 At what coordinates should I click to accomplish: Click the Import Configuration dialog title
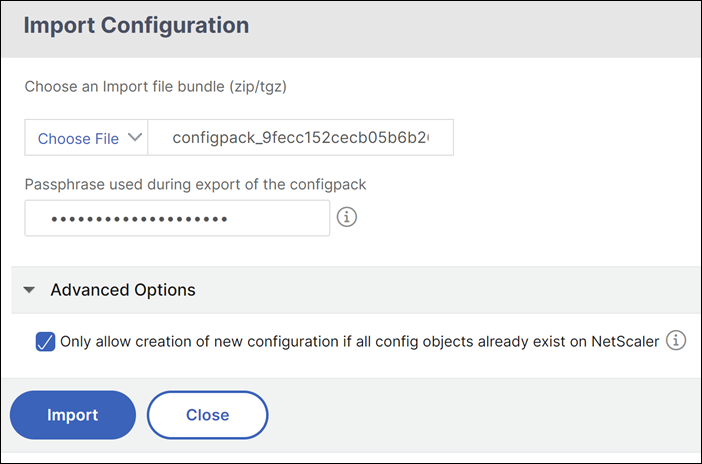pyautogui.click(x=136, y=25)
